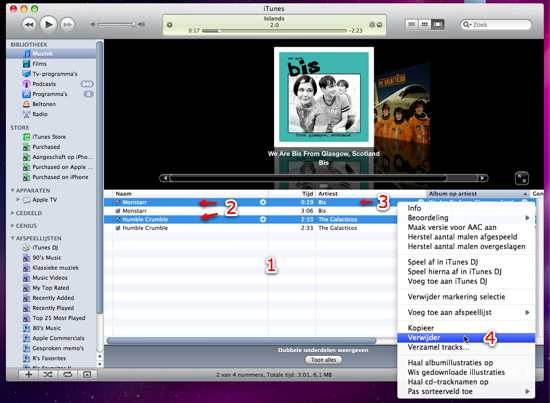Uncheck Monstarr 3:06 track checkbox
Viewport: 550px width, 403px height.
tap(118, 211)
